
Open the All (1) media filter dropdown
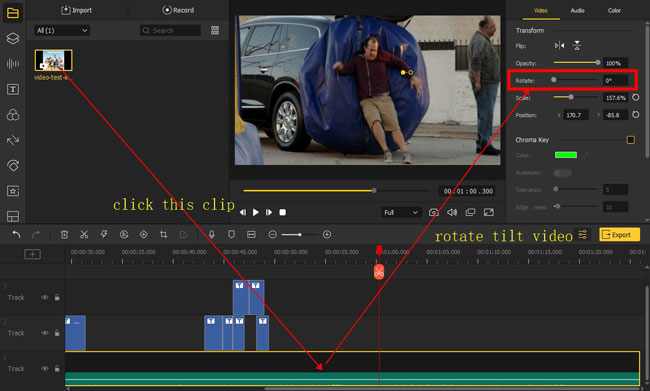(62, 30)
